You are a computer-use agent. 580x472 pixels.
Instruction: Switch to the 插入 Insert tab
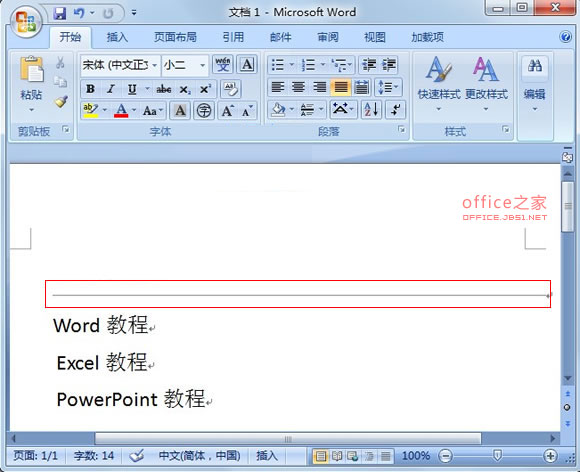(117, 37)
